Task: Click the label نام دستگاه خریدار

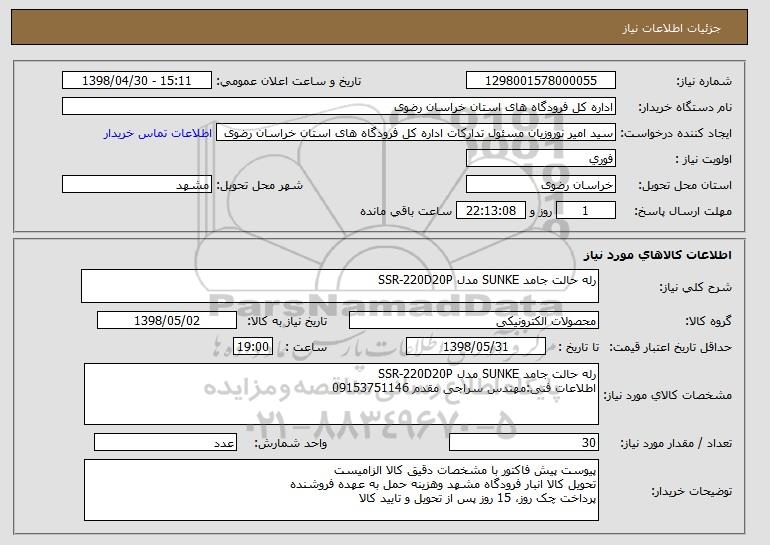Action: [x=685, y=107]
